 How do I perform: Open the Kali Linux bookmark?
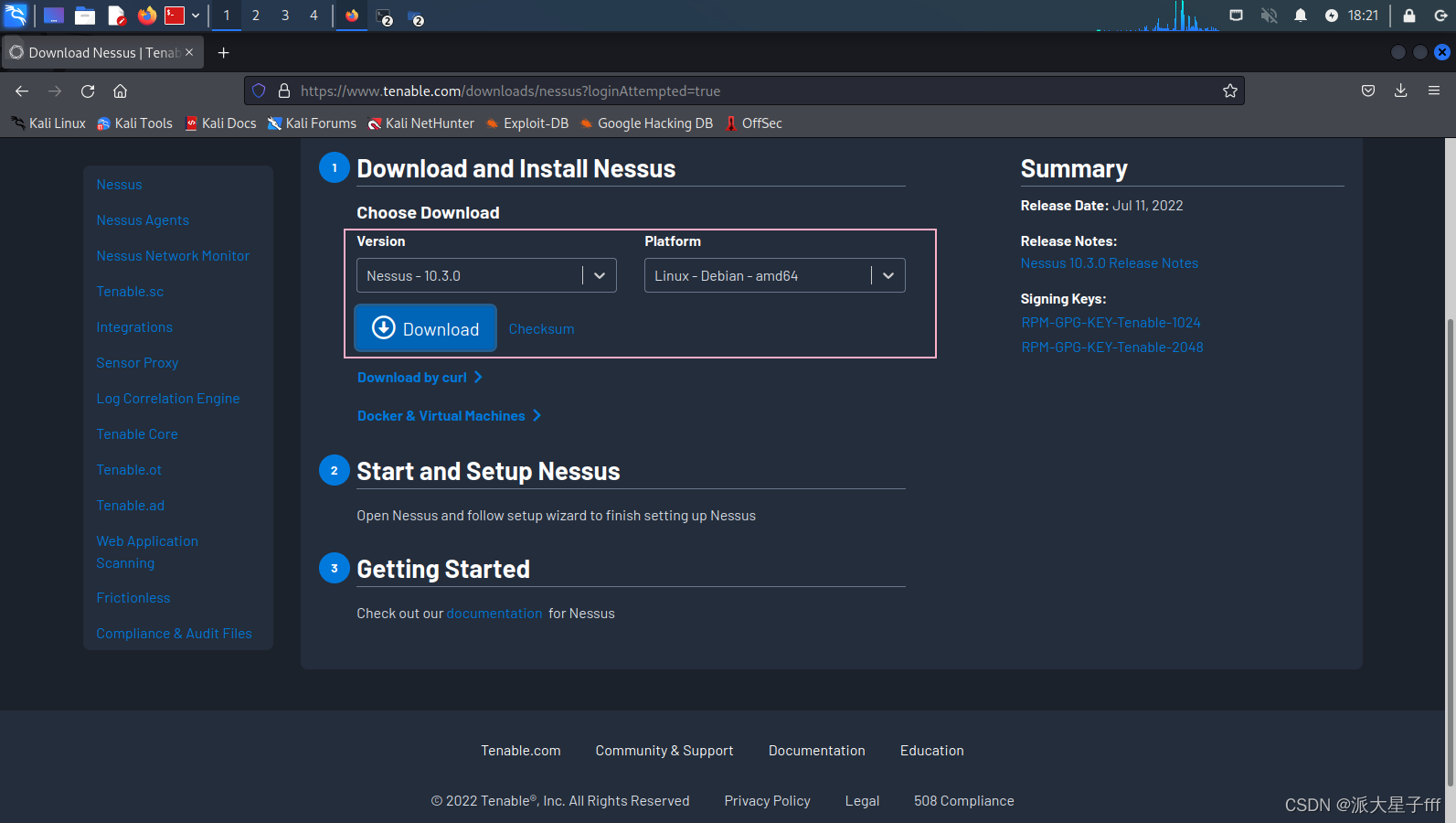48,123
